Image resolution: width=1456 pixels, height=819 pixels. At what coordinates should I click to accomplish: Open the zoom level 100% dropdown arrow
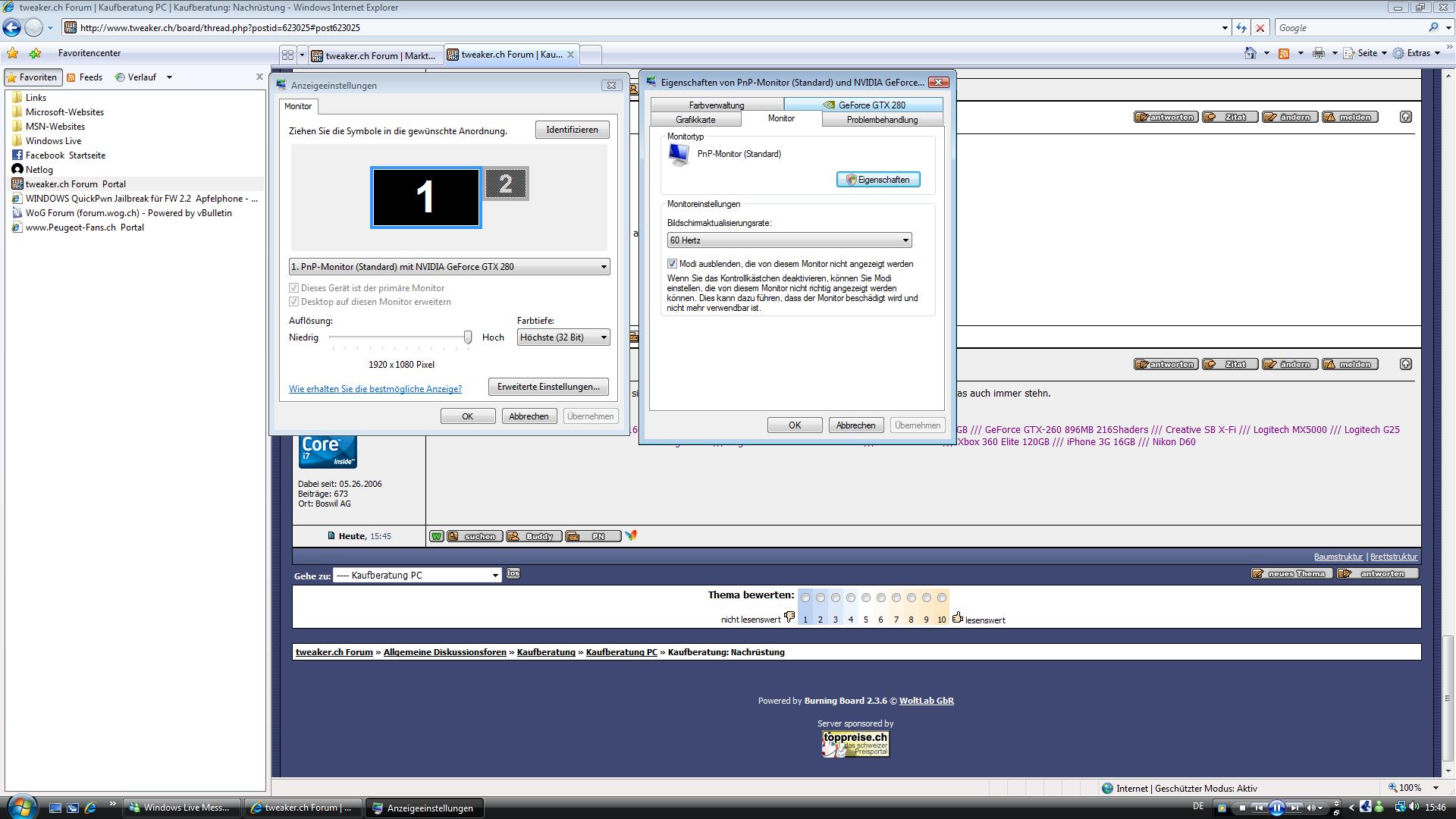point(1436,788)
